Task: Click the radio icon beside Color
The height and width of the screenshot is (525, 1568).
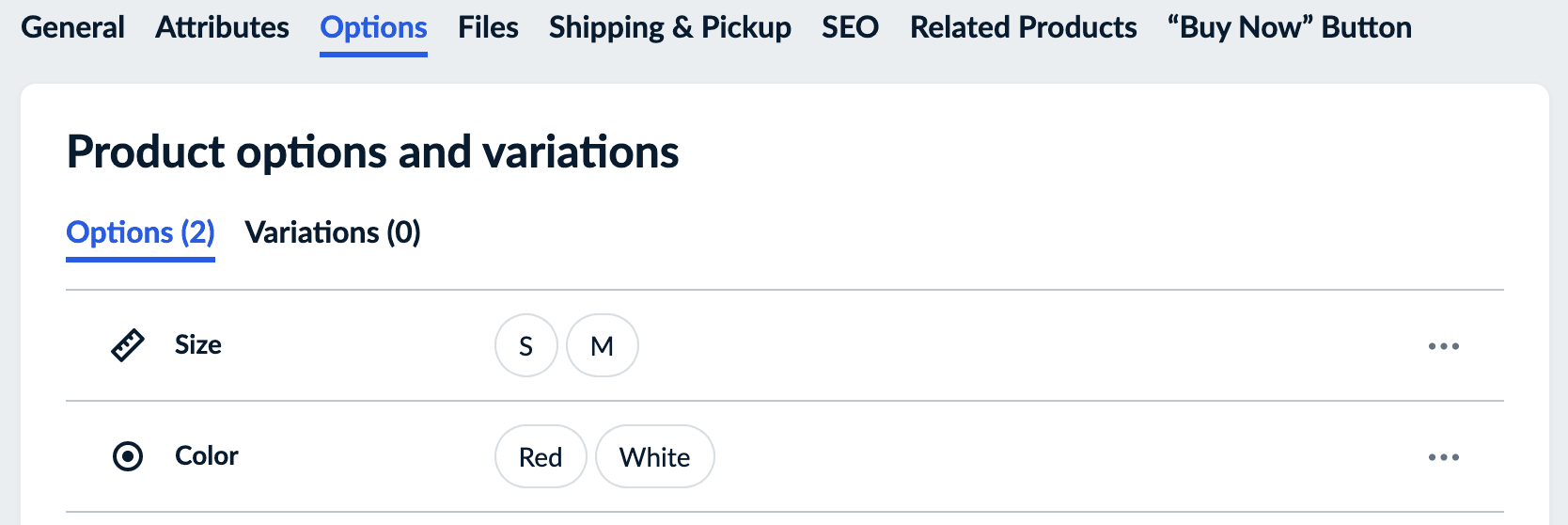Action: (x=128, y=456)
